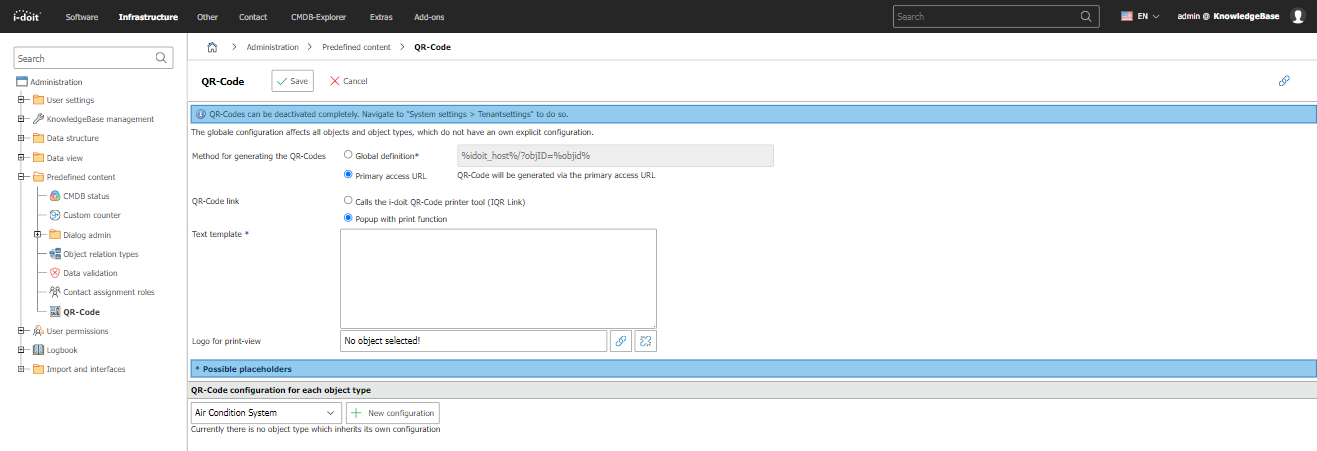Click the CMDB status icon
Viewport: 1317px width, 451px height.
coord(55,196)
